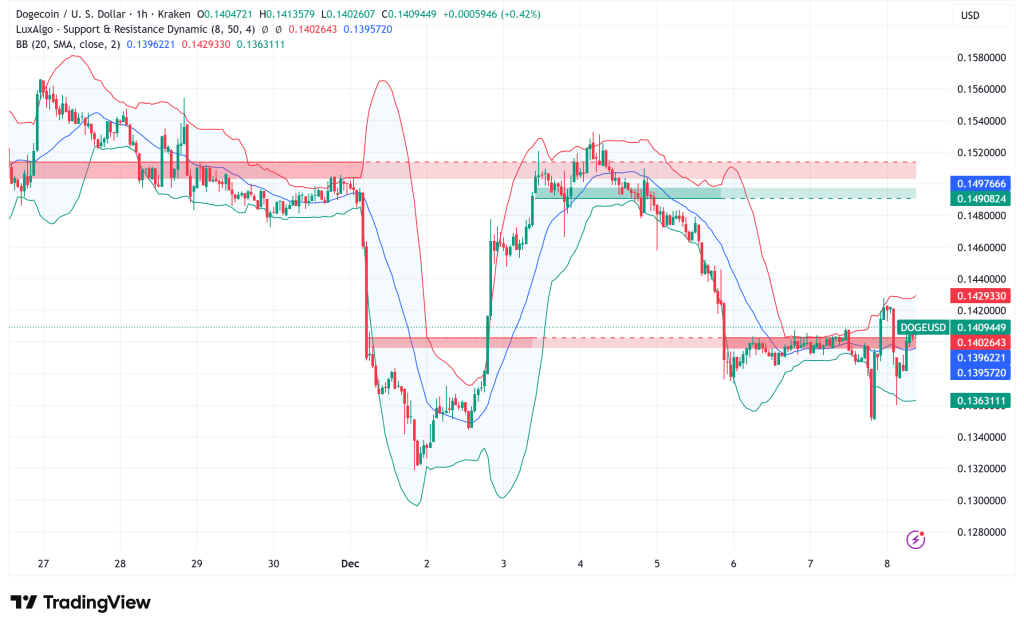The width and height of the screenshot is (1024, 629).
Task: Click the purple lightning quick-action icon
Action: pyautogui.click(x=914, y=539)
